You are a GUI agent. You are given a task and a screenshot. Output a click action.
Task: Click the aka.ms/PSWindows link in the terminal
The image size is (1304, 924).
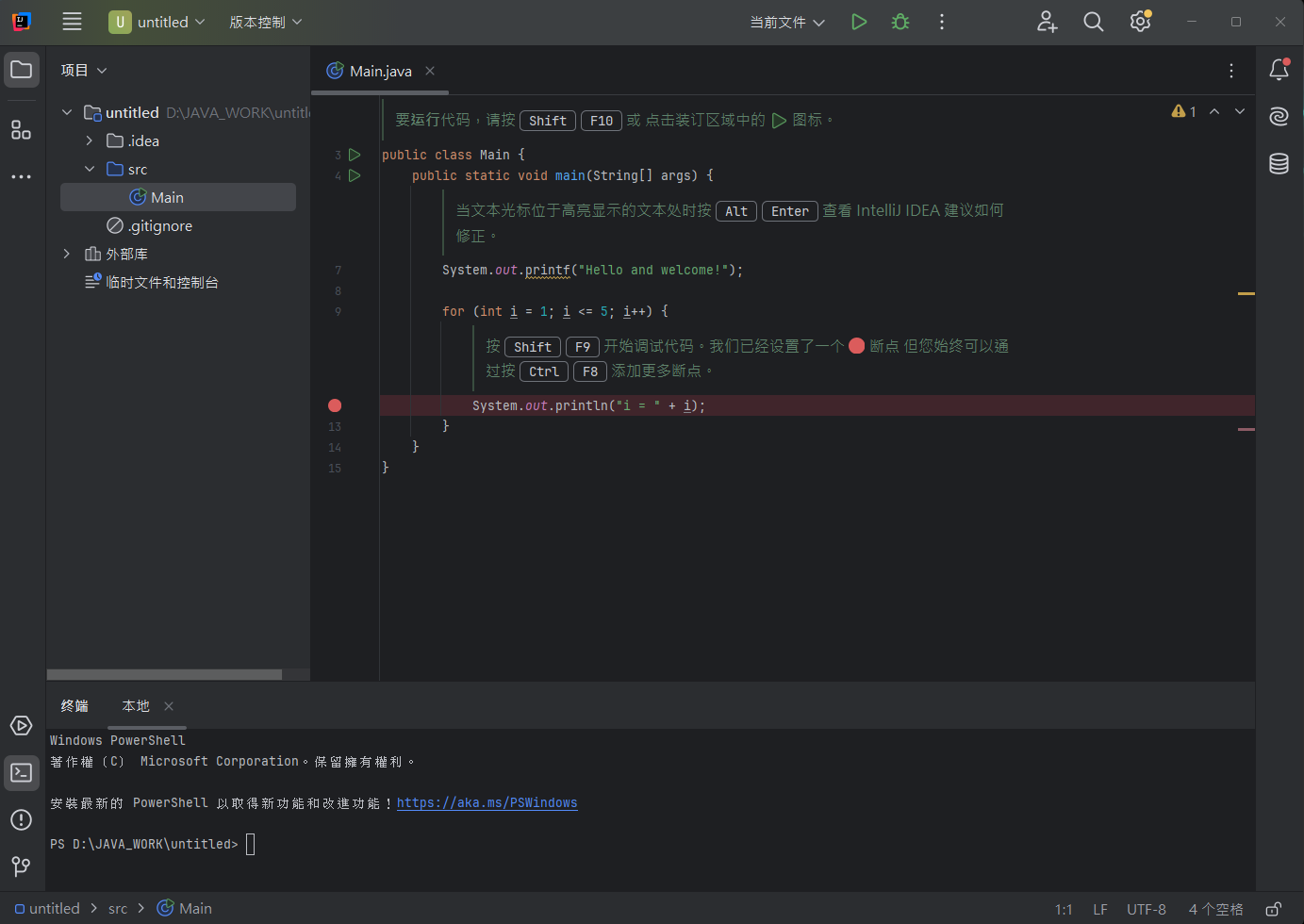pyautogui.click(x=487, y=803)
